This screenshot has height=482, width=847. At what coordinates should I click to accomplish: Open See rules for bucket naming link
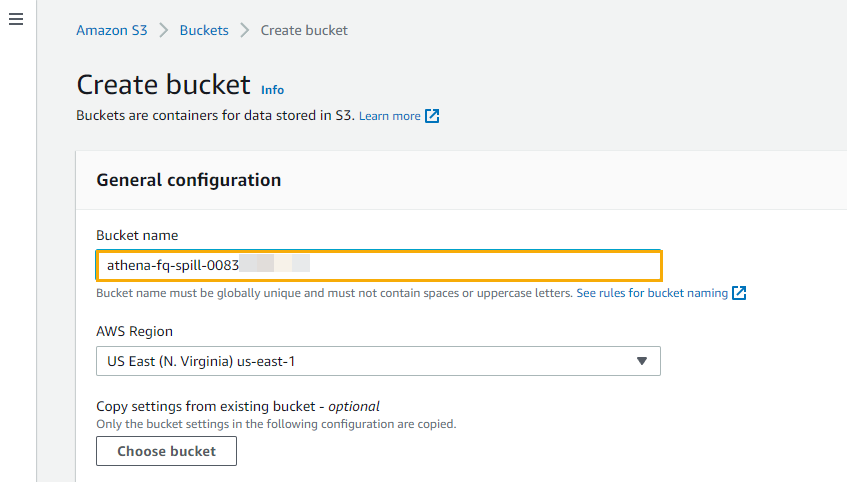(x=652, y=293)
